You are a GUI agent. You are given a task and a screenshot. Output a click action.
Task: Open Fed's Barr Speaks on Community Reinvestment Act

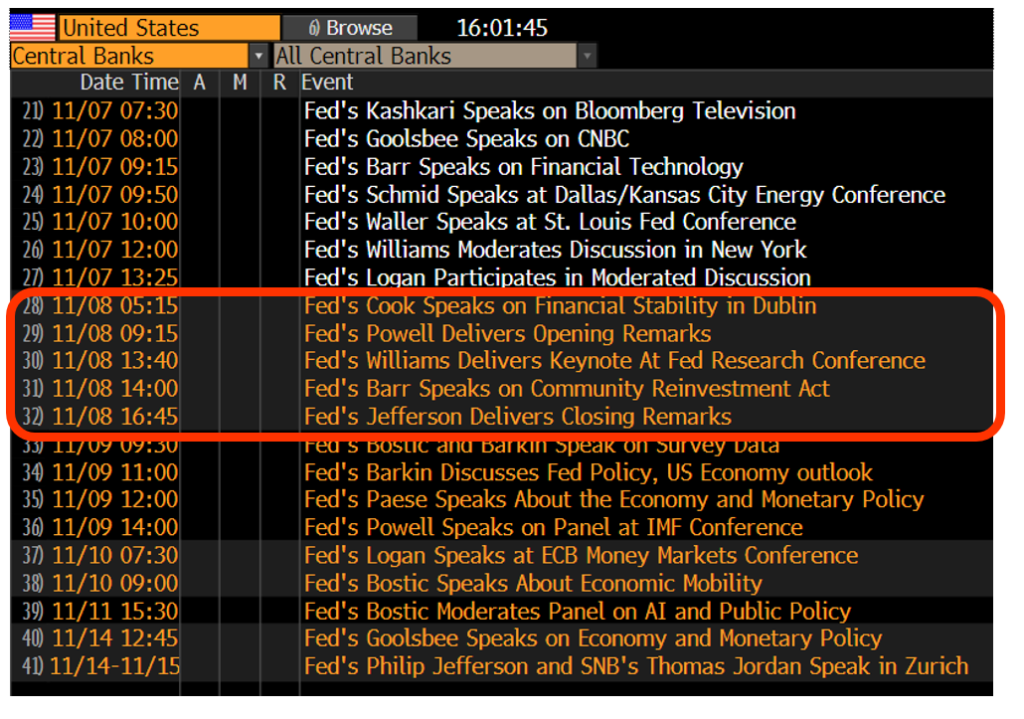click(567, 389)
